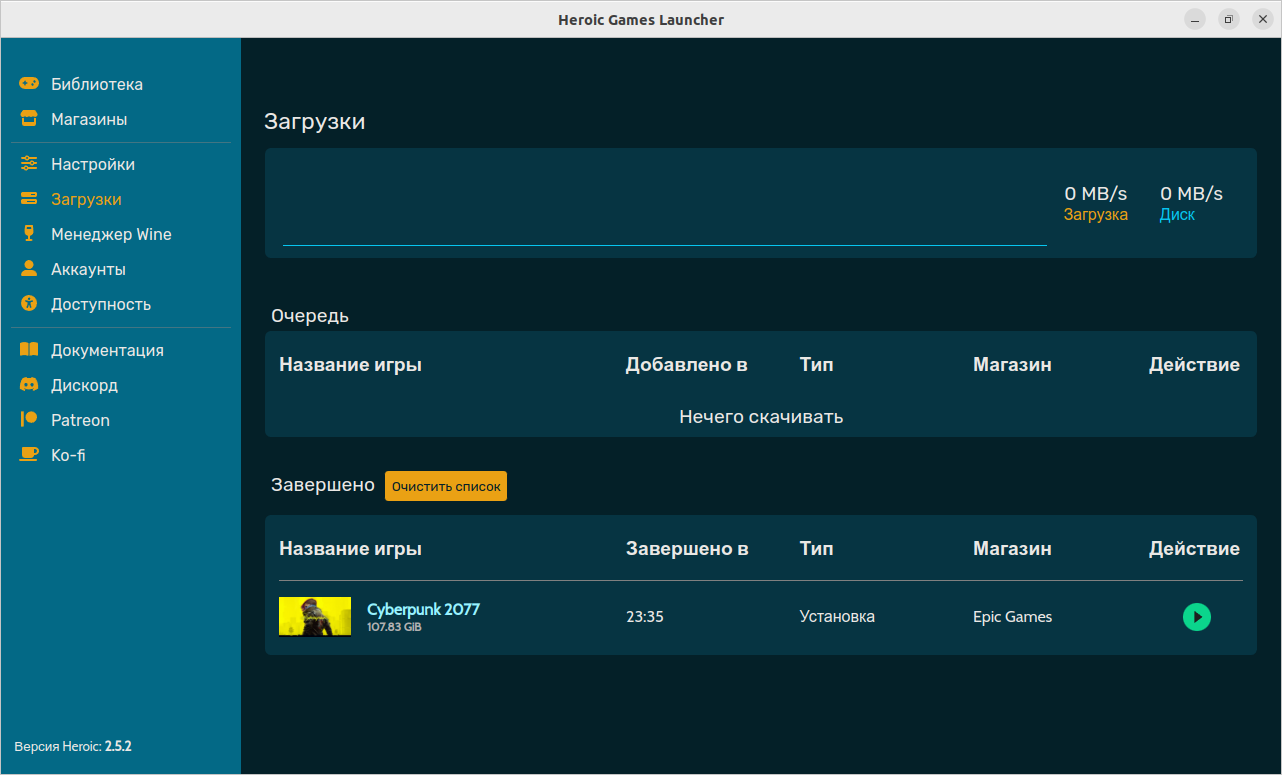This screenshot has height=775, width=1282.
Task: Open the Cyberpunk 2077 game title
Action: click(x=423, y=609)
